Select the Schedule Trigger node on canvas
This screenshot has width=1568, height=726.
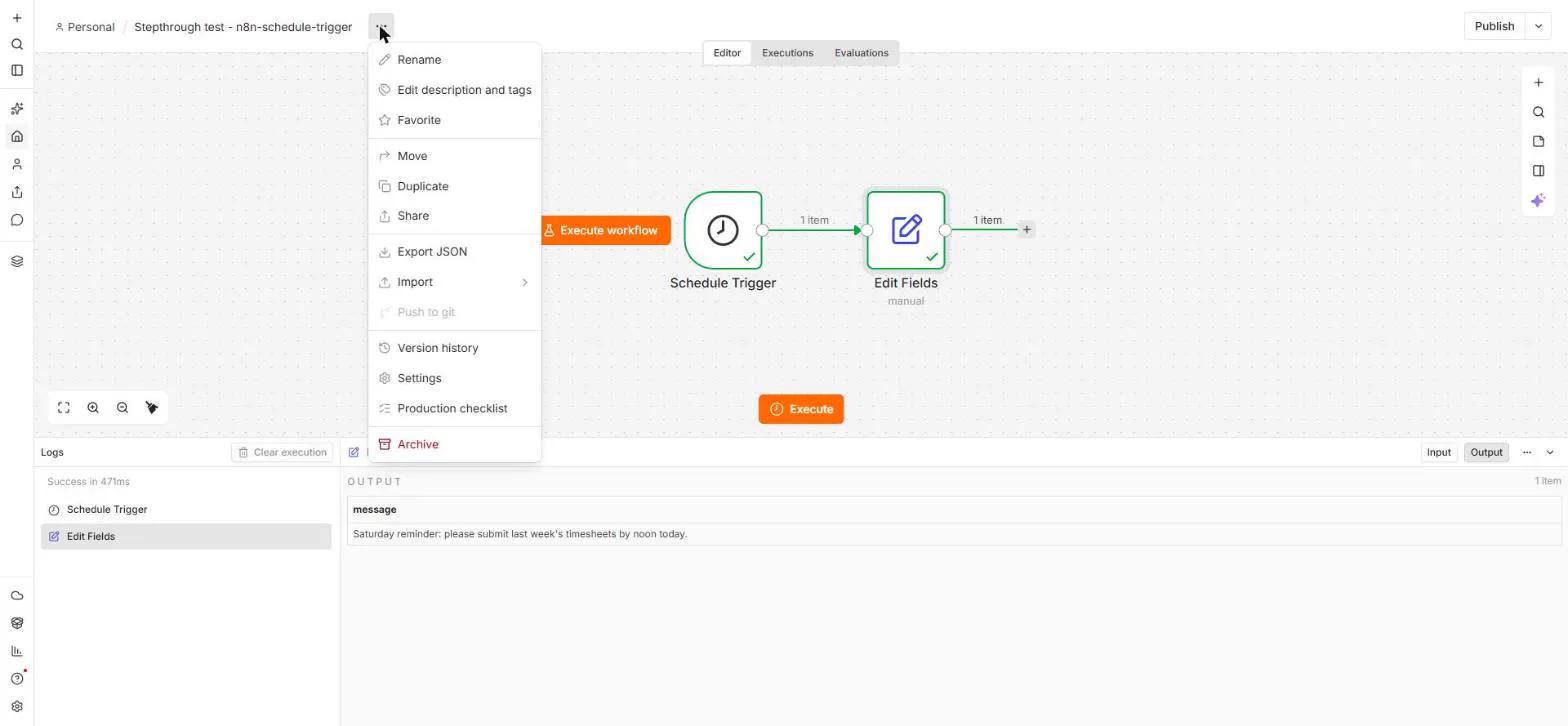click(x=723, y=230)
